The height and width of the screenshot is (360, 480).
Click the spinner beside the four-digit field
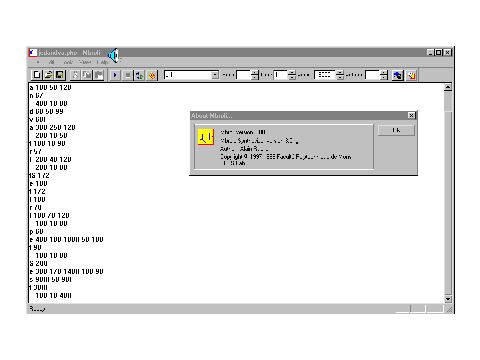coord(340,75)
